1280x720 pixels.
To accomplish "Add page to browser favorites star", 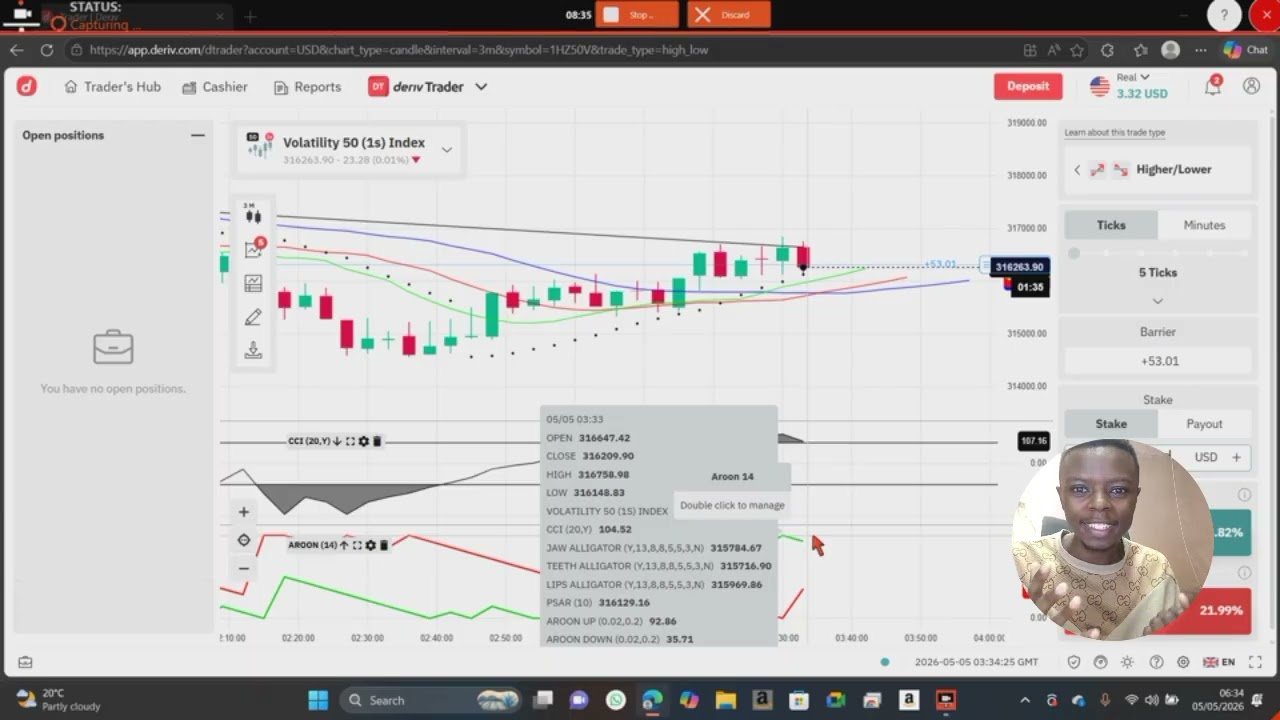I will tap(1077, 50).
